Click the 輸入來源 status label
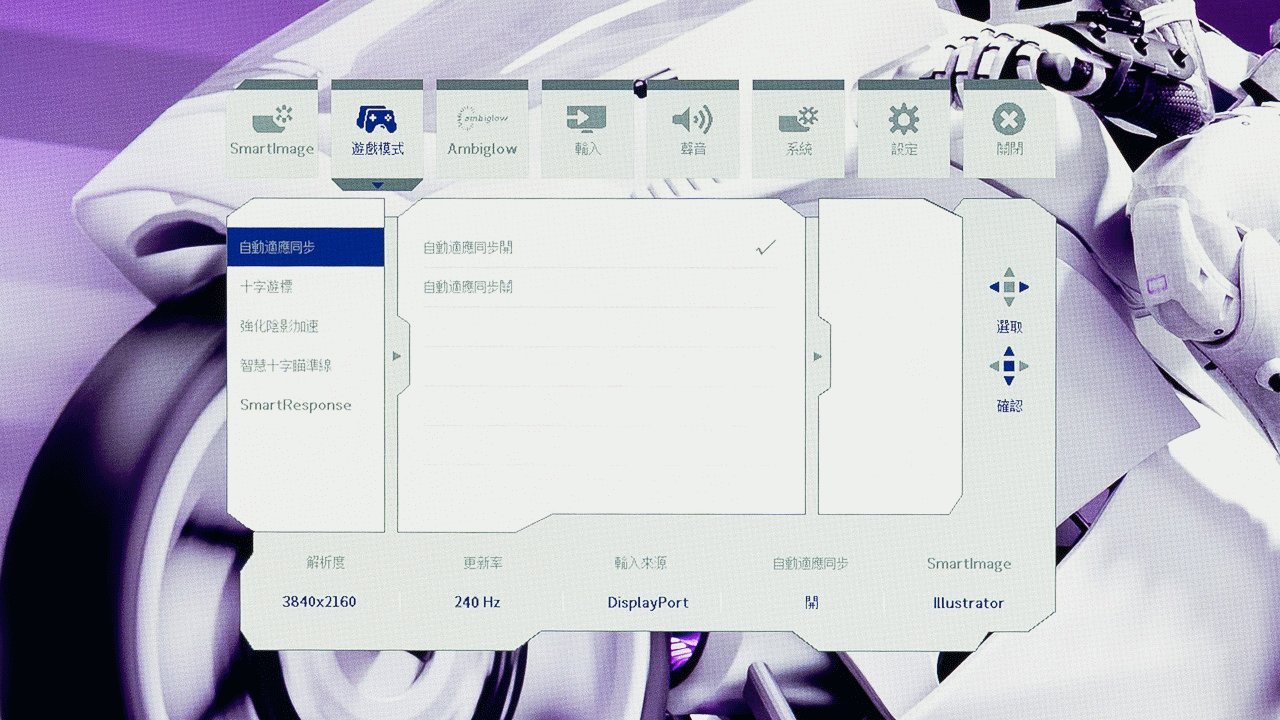 641,563
